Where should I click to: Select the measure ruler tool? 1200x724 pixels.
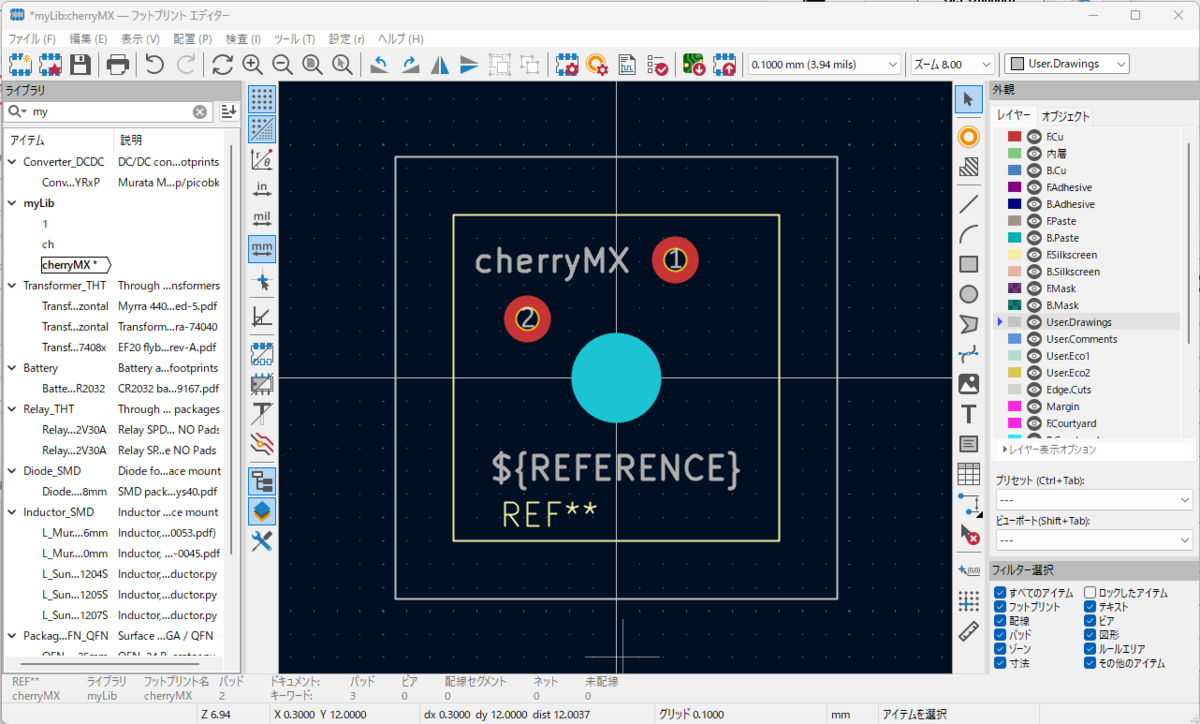coord(968,631)
